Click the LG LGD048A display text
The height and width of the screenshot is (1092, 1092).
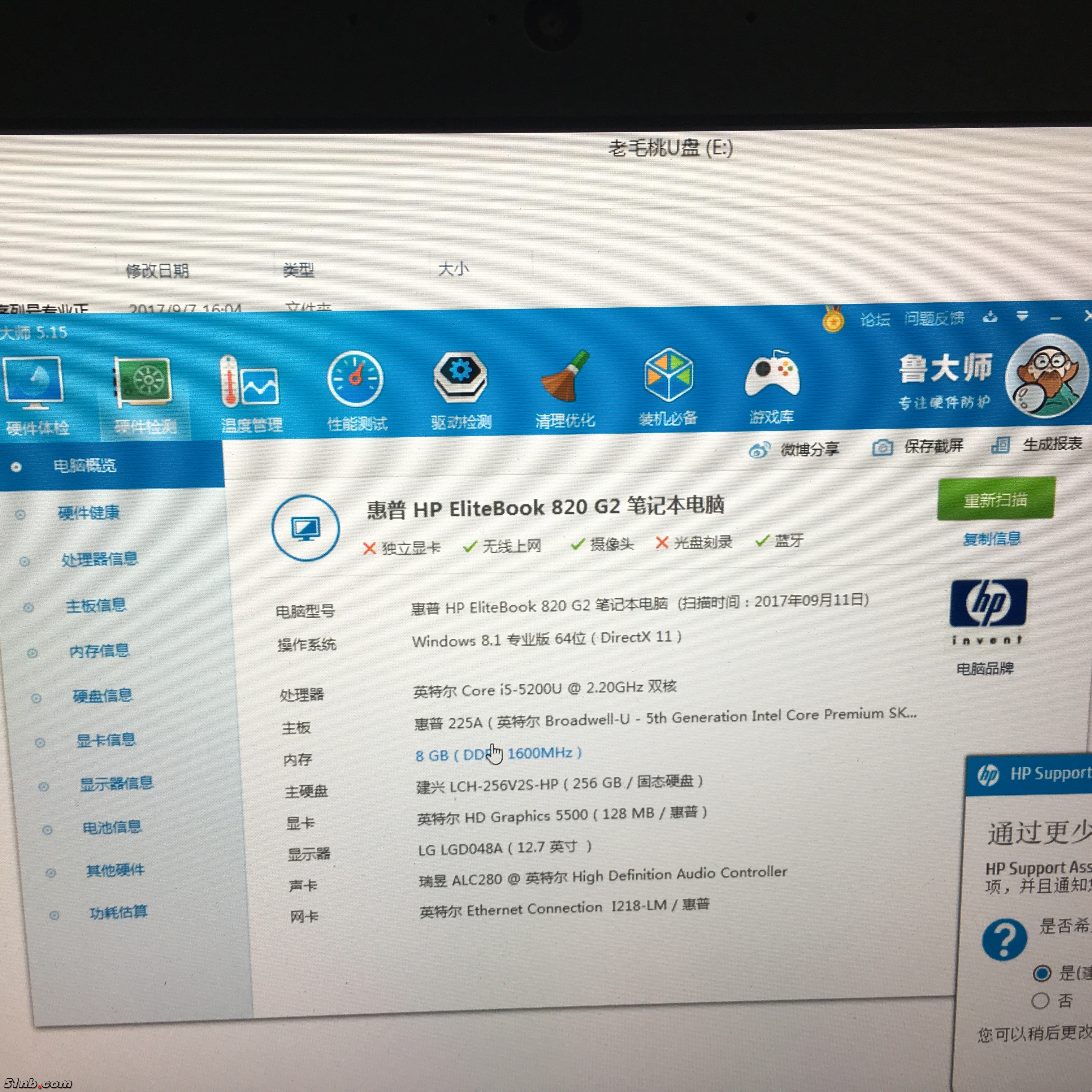505,848
